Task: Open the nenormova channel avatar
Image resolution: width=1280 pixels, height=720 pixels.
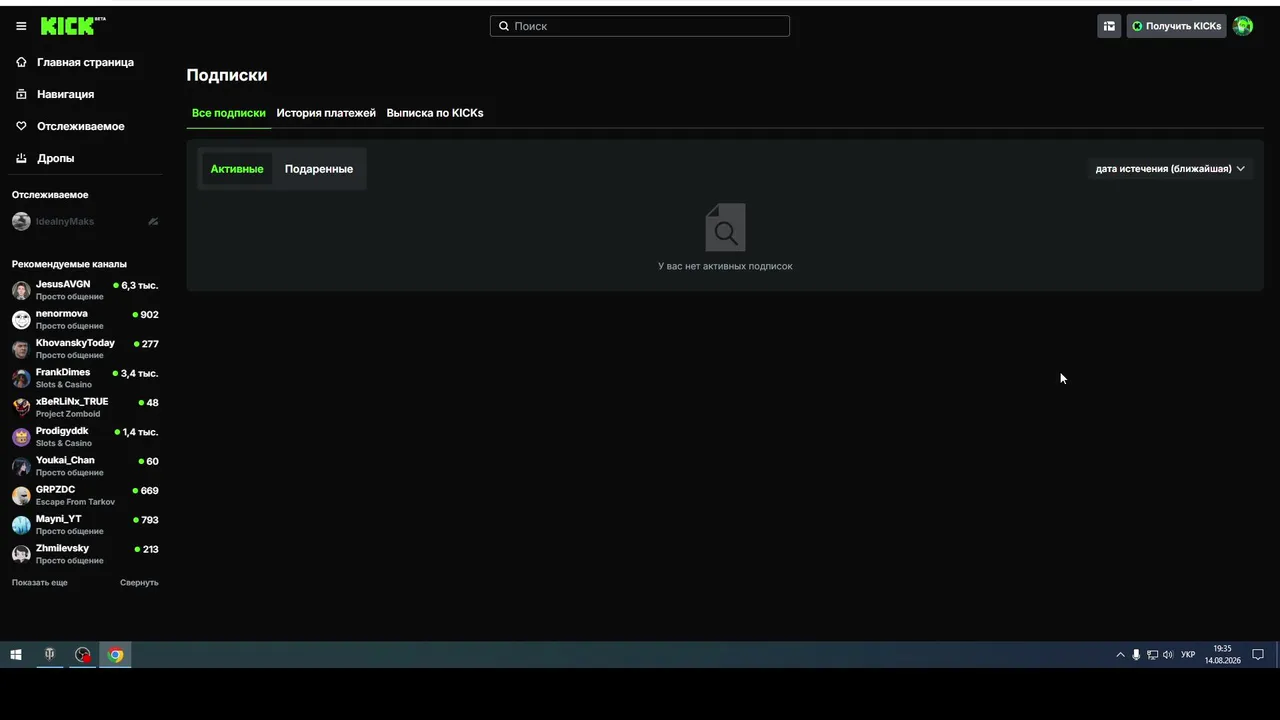Action: click(21, 320)
